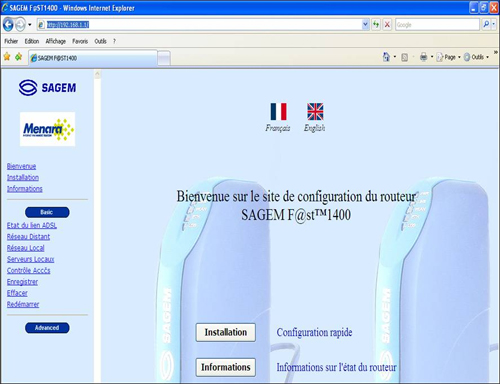Open the Favoris menu

click(x=80, y=41)
